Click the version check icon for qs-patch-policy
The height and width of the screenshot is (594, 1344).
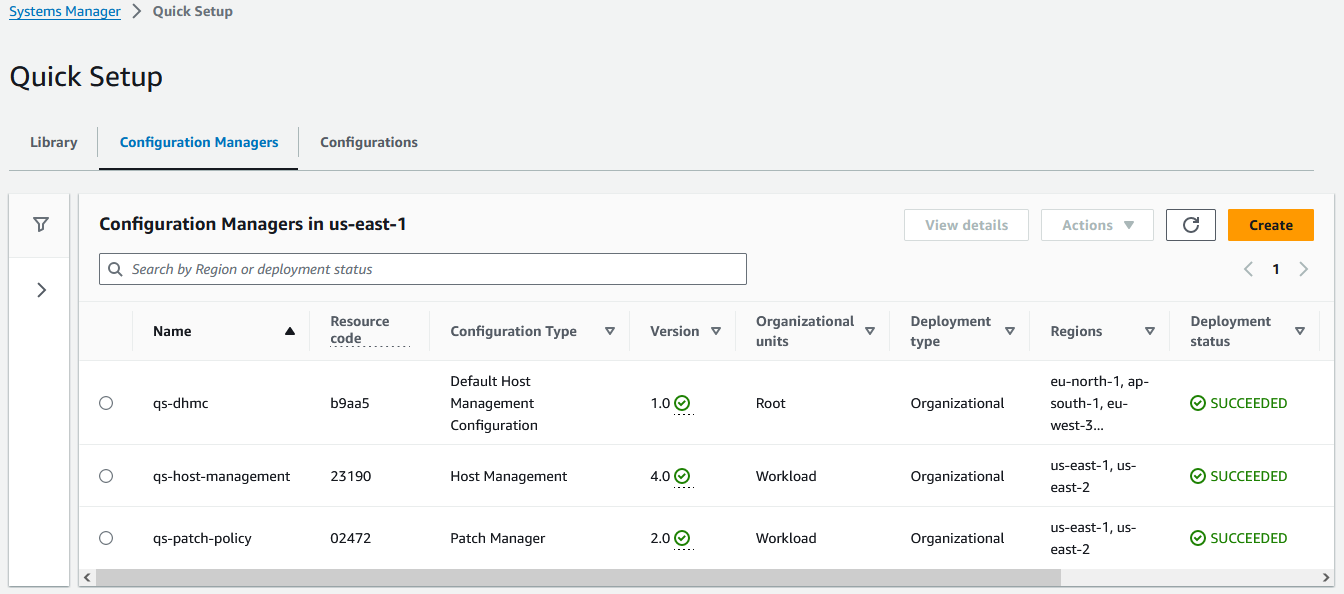point(682,538)
